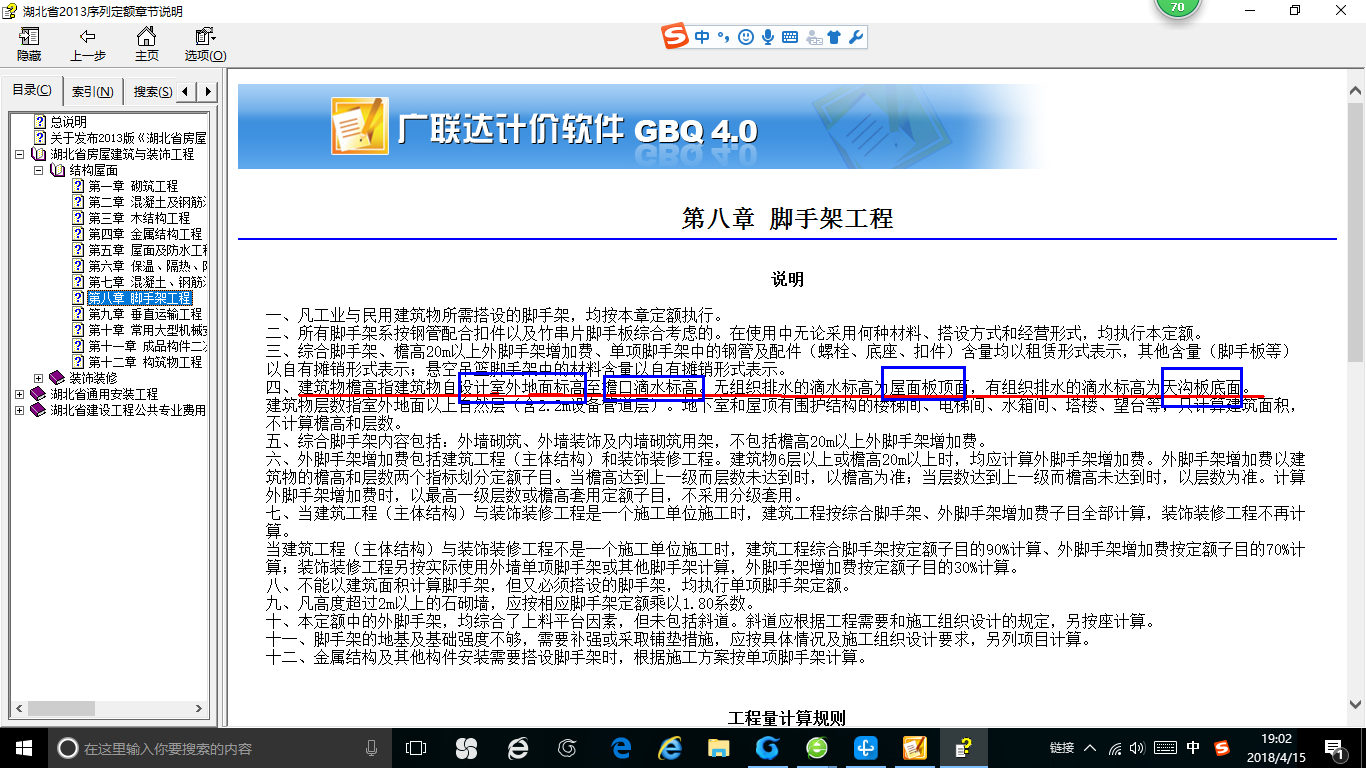Image resolution: width=1366 pixels, height=768 pixels.
Task: Open the Sogou soft keyboard icon
Action: tap(789, 37)
